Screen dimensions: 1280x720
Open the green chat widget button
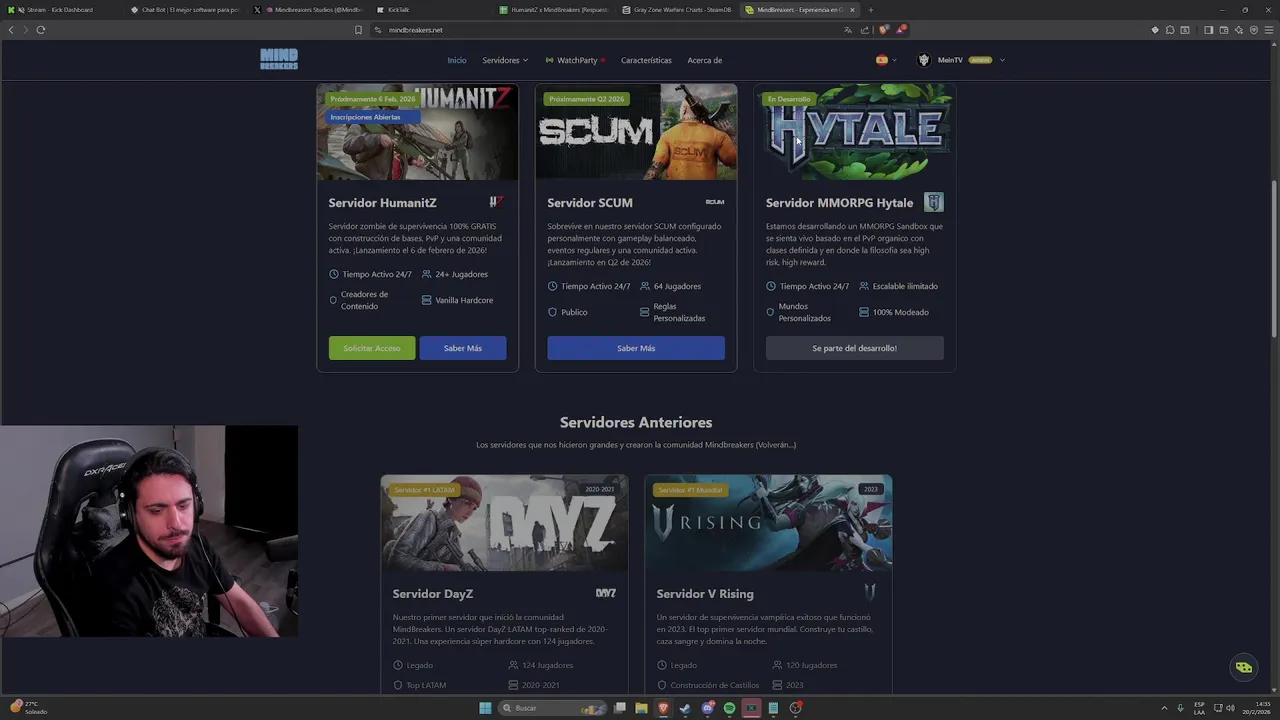1243,667
